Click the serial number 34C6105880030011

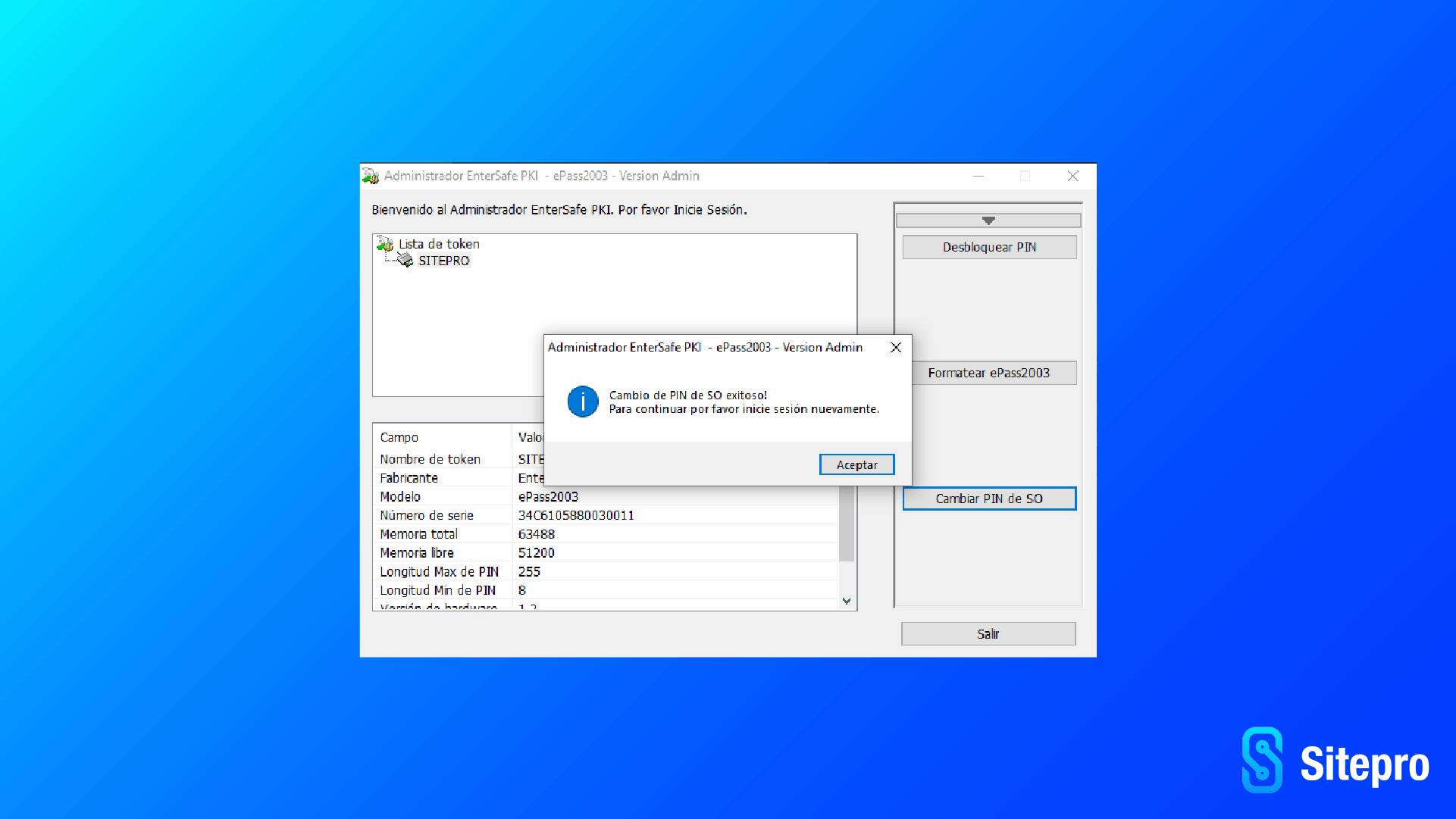pyautogui.click(x=576, y=515)
